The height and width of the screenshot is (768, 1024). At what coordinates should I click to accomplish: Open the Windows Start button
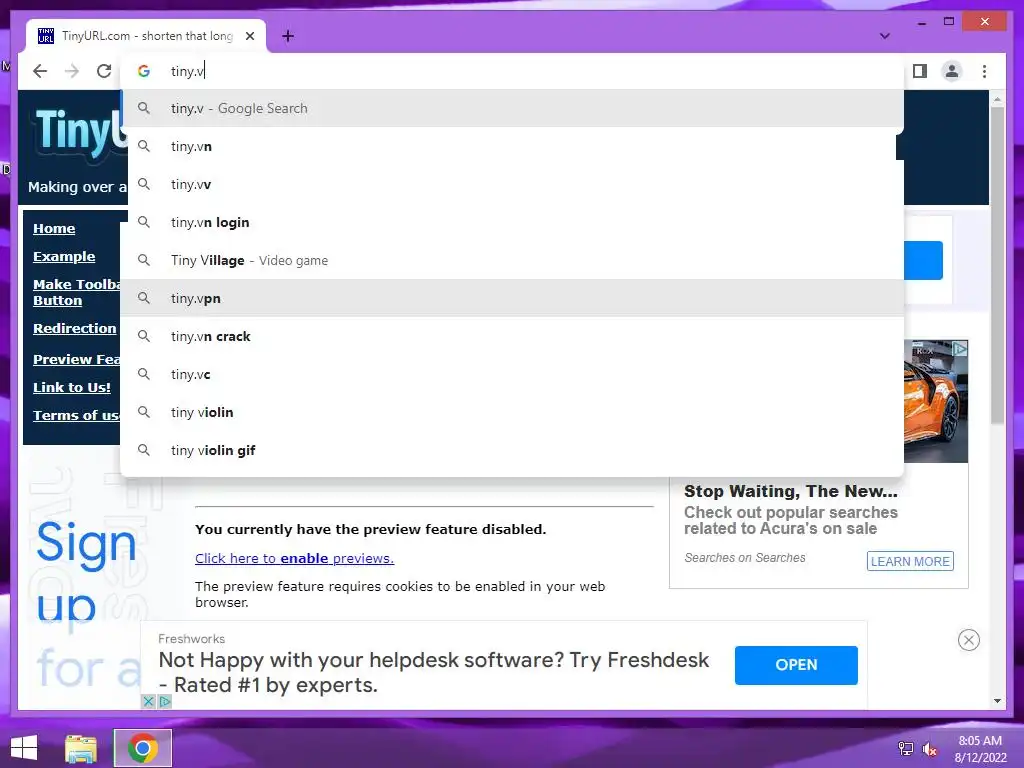[24, 748]
